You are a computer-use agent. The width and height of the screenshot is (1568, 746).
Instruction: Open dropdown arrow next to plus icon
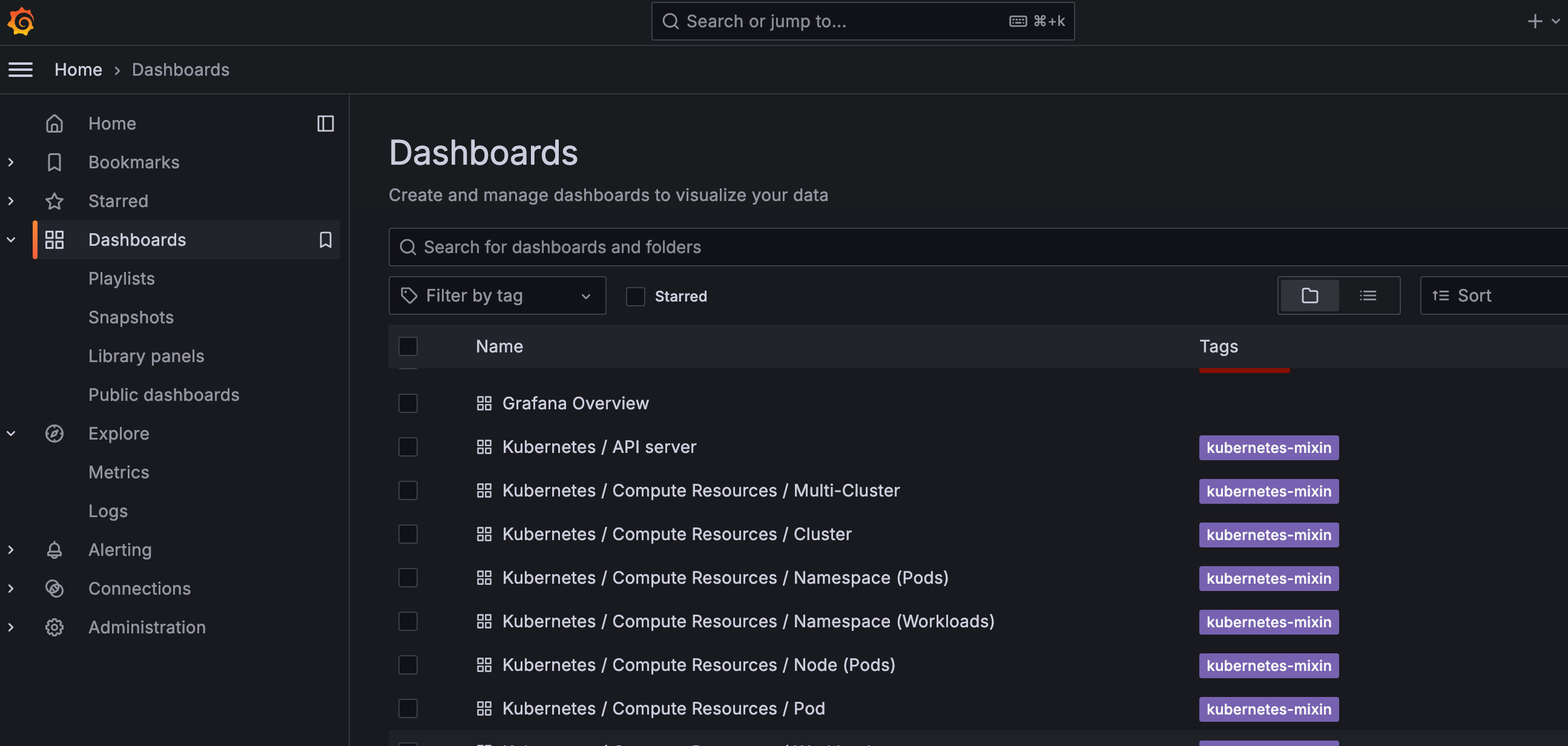[1555, 21]
